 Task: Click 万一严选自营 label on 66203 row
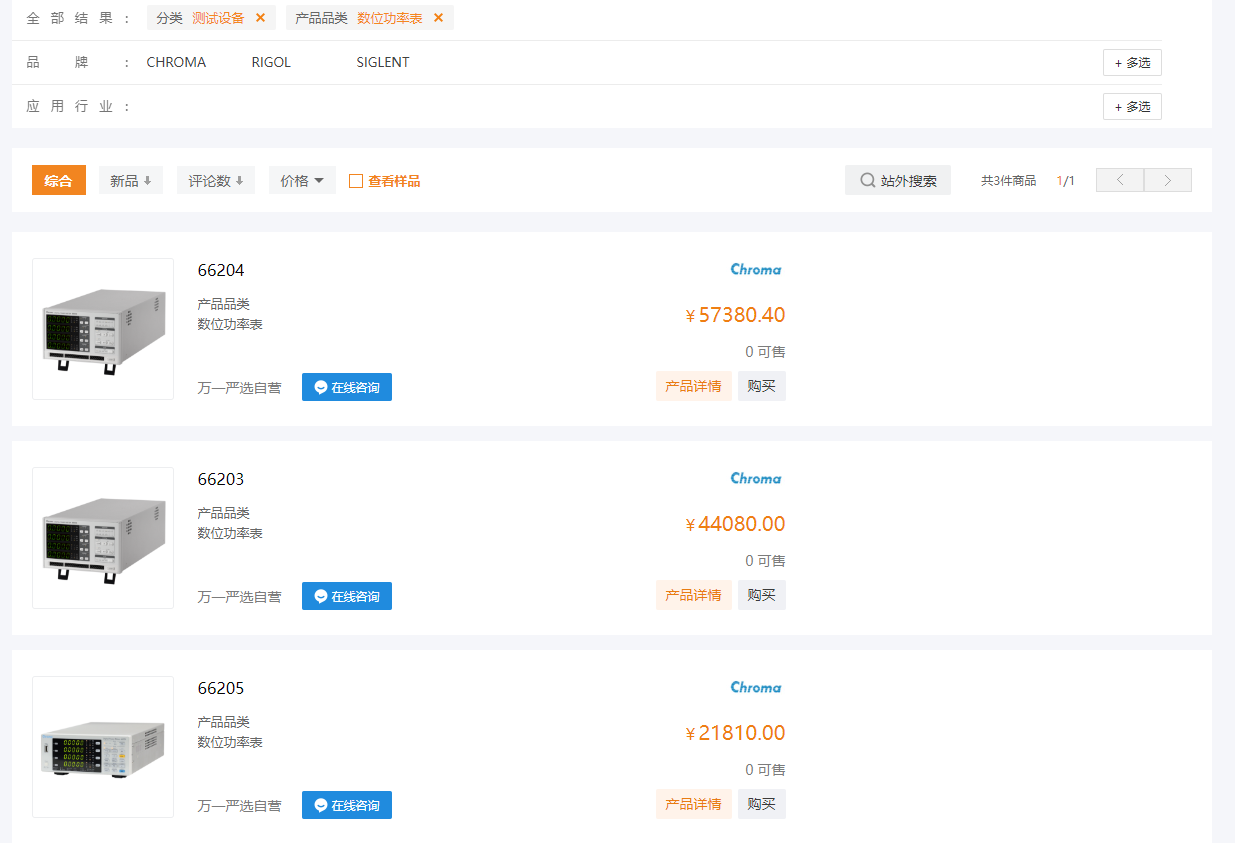(240, 597)
